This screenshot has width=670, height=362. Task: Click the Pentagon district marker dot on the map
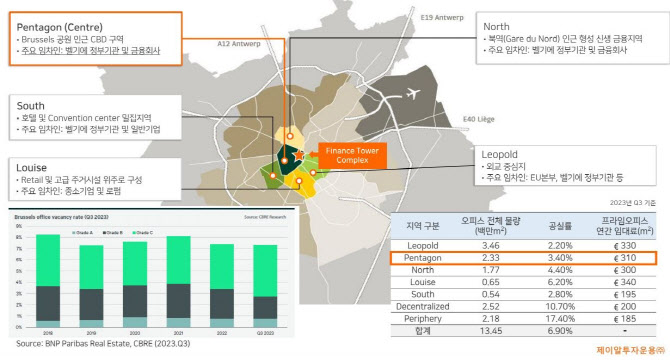284,161
